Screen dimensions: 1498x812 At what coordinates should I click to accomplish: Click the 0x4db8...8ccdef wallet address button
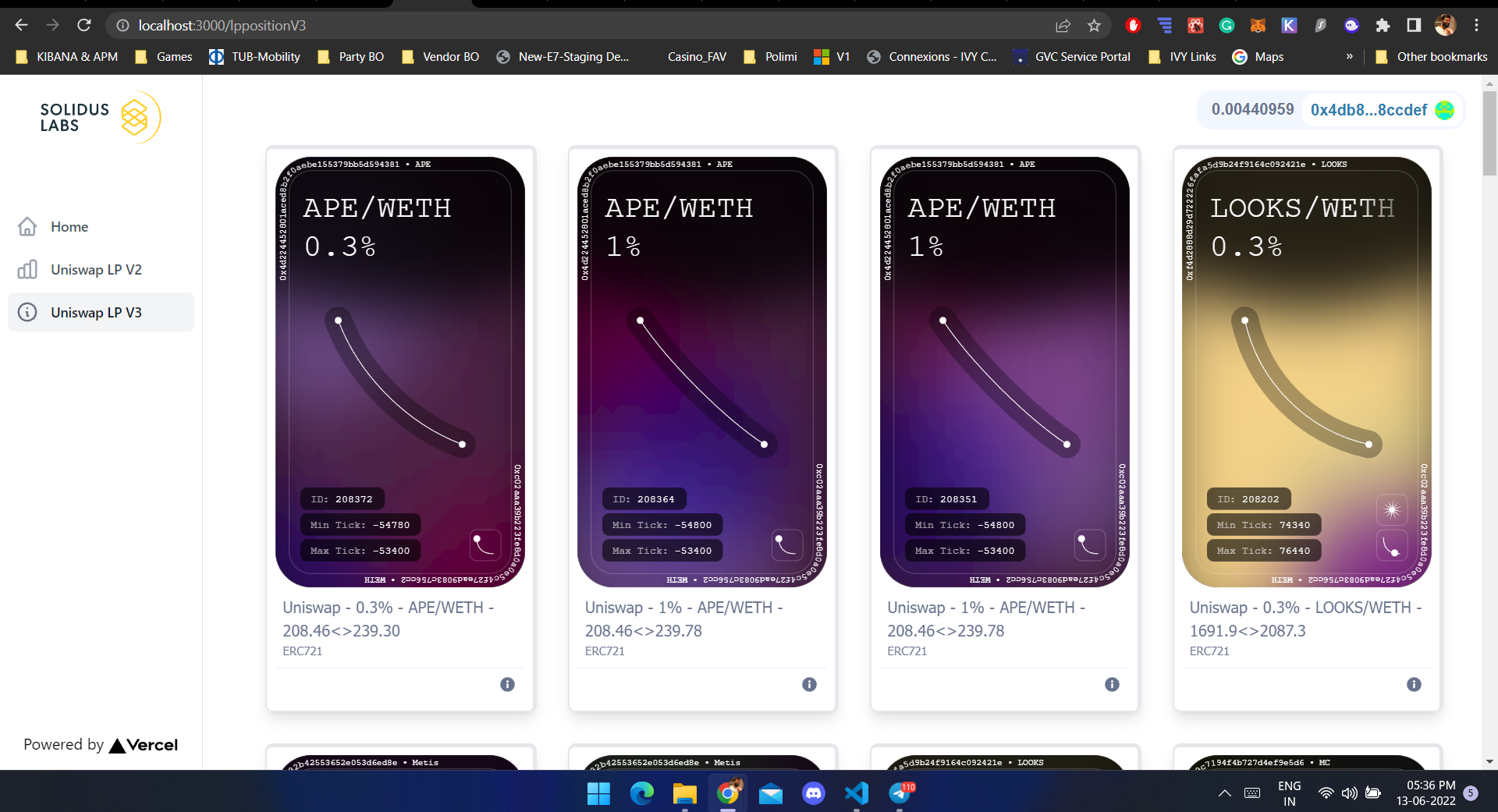1368,110
